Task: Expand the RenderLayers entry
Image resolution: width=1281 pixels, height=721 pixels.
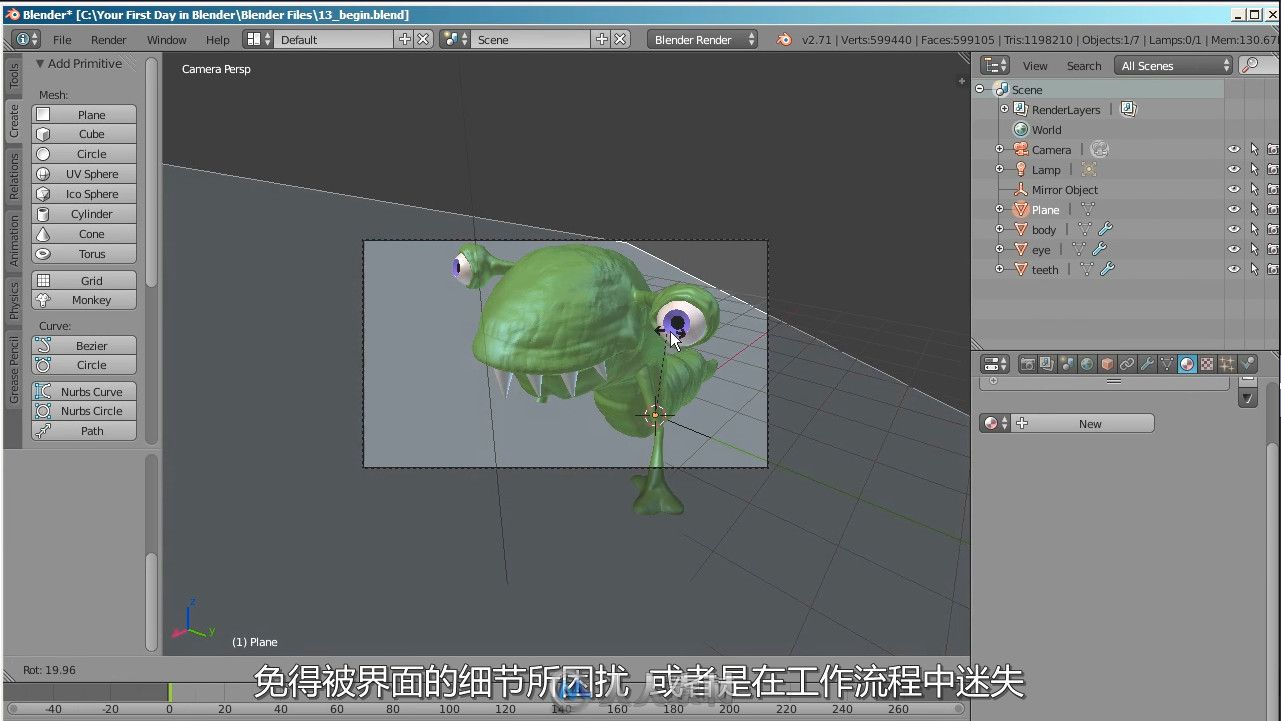Action: point(1004,109)
